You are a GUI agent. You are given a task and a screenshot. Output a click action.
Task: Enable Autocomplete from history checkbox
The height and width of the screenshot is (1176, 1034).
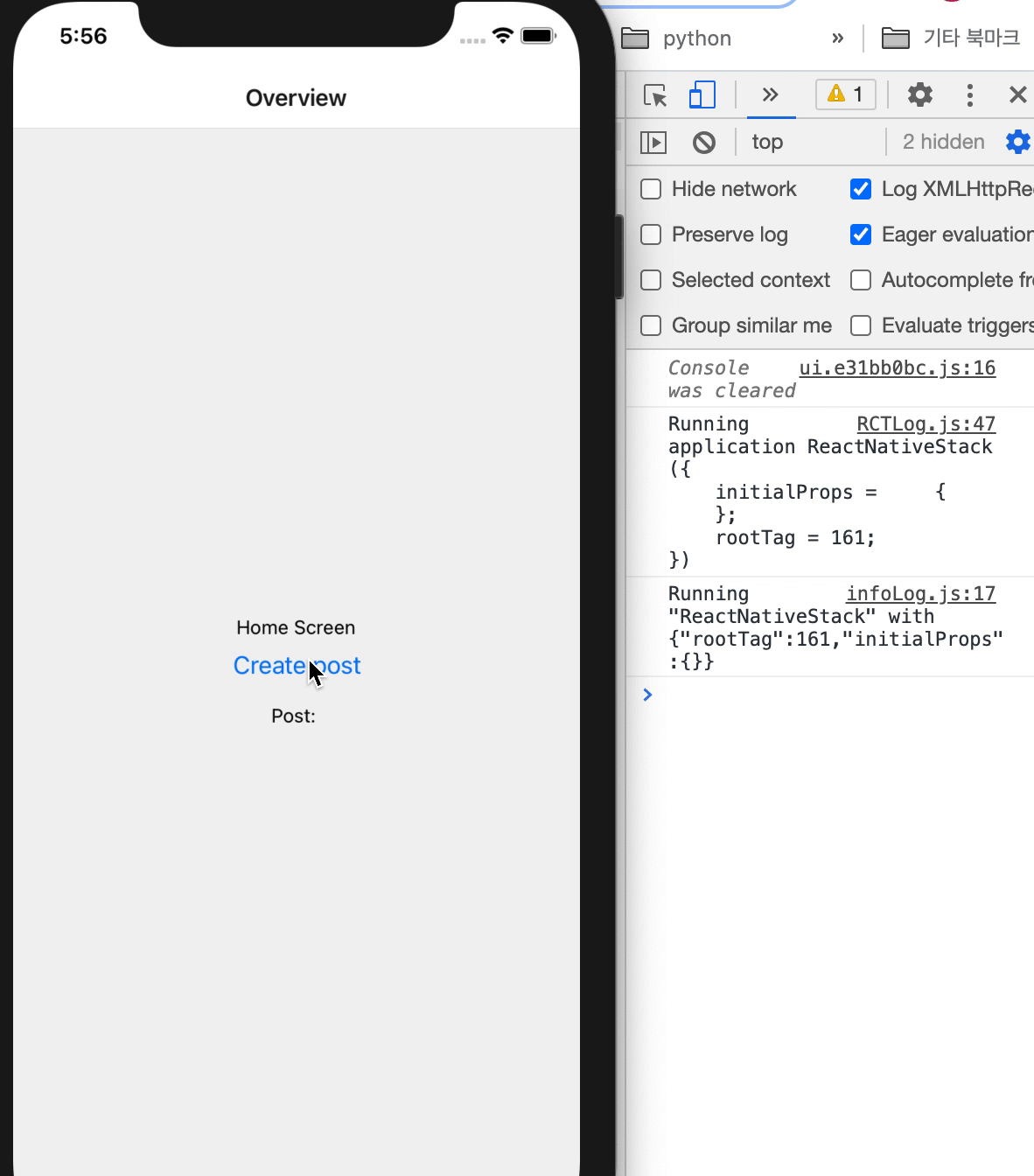(x=861, y=280)
